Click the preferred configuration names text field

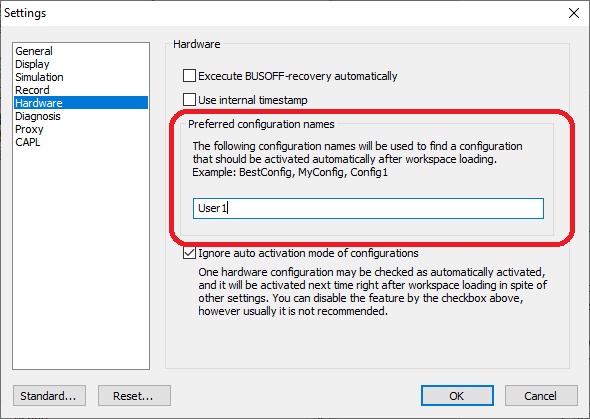point(368,208)
